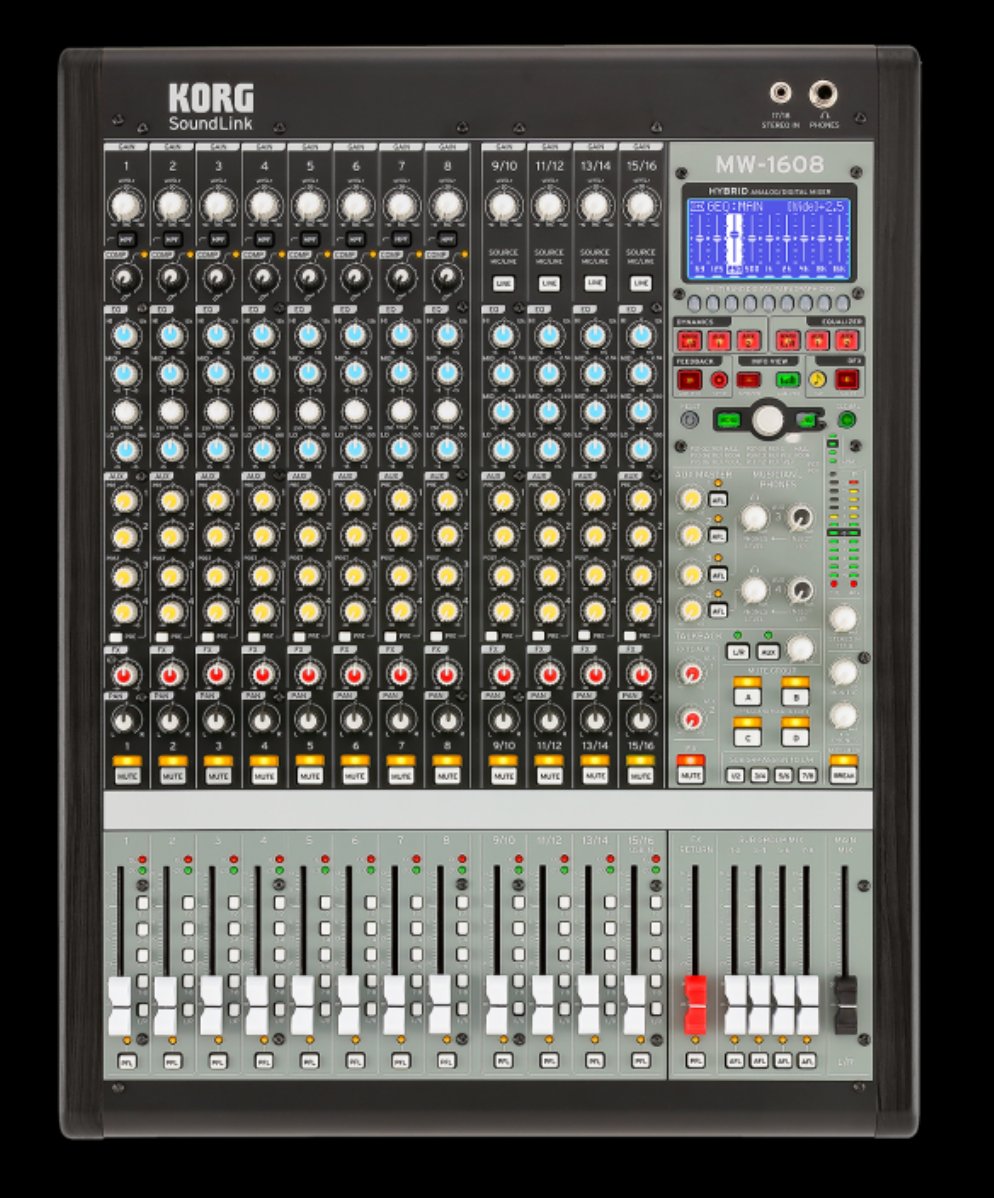The height and width of the screenshot is (1198, 994).
Task: Mute channel 1 with its MUTE button
Action: click(x=127, y=776)
